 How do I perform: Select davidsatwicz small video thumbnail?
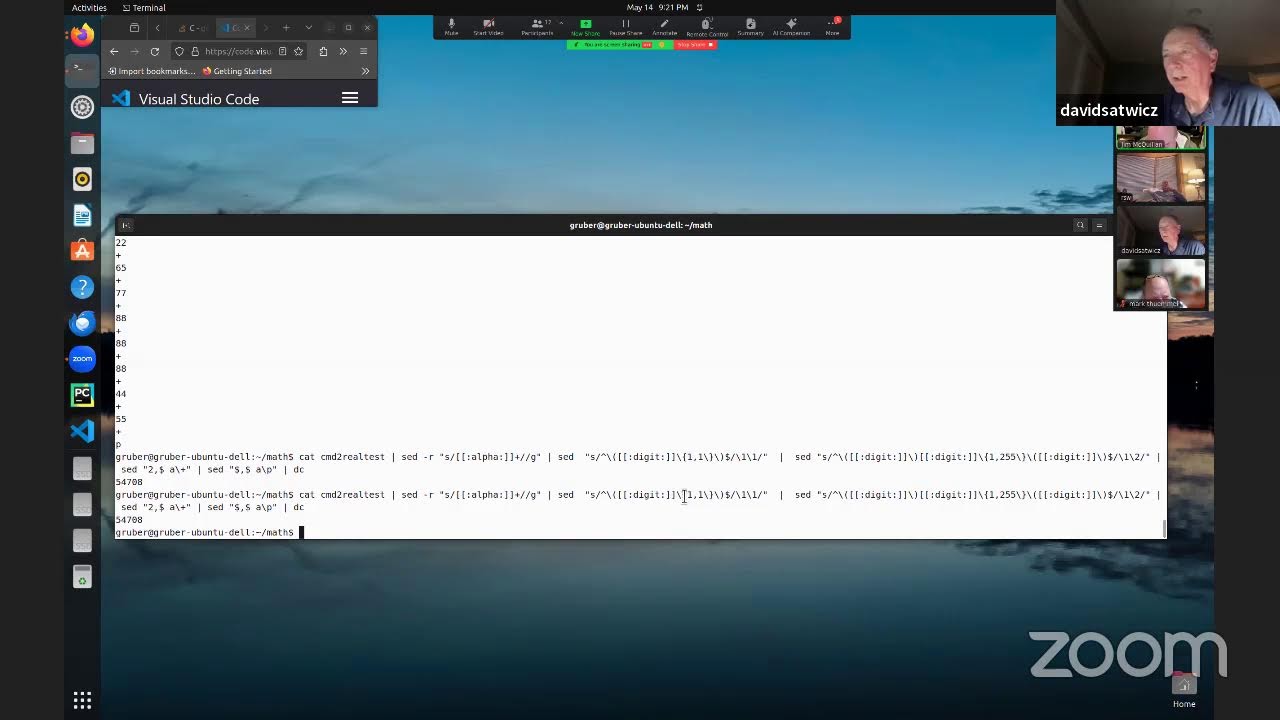[1160, 229]
